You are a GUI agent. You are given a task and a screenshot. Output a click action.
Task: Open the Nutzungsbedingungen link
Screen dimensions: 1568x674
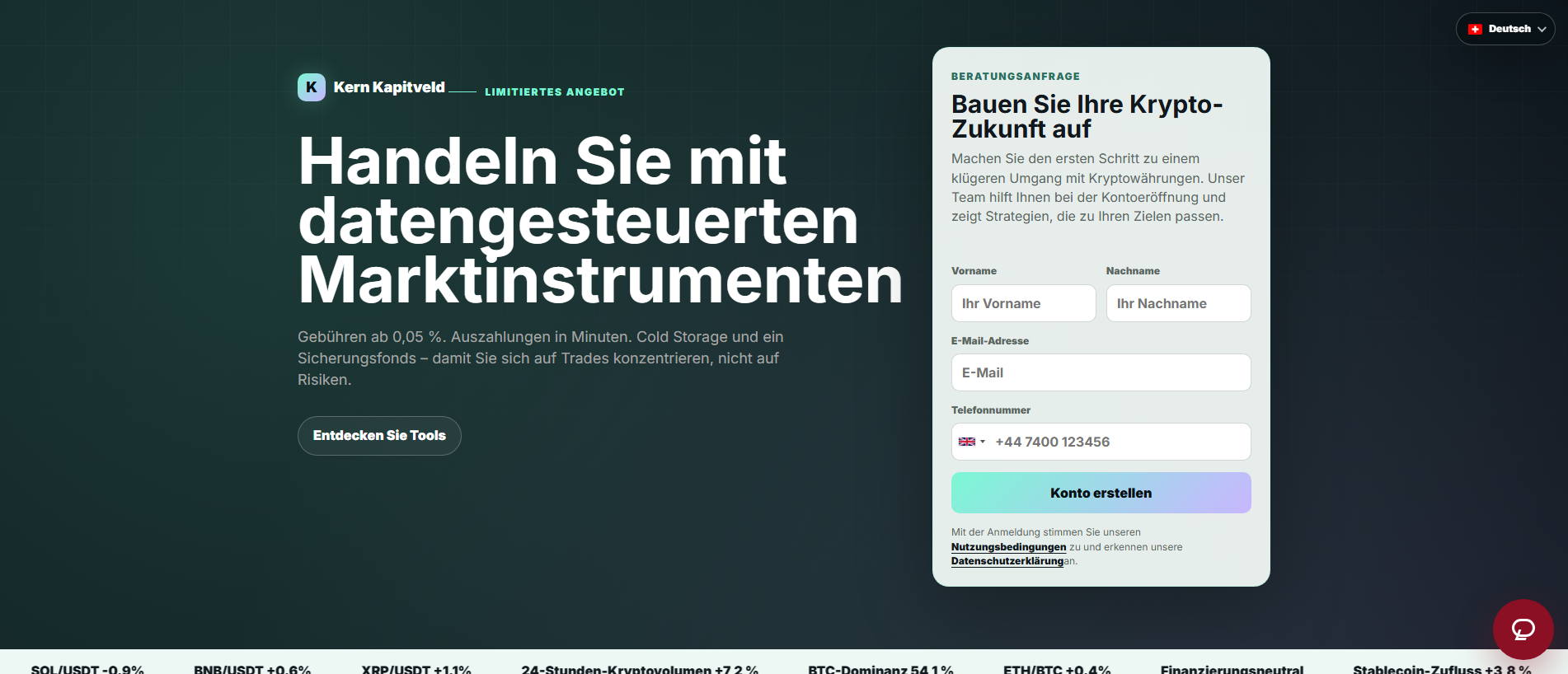pos(1008,547)
